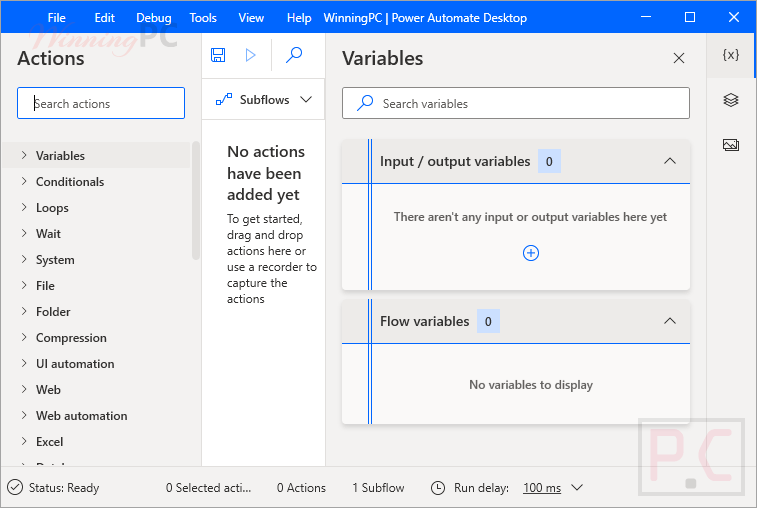Click the 0 Actions status text
The height and width of the screenshot is (508, 757).
click(301, 488)
